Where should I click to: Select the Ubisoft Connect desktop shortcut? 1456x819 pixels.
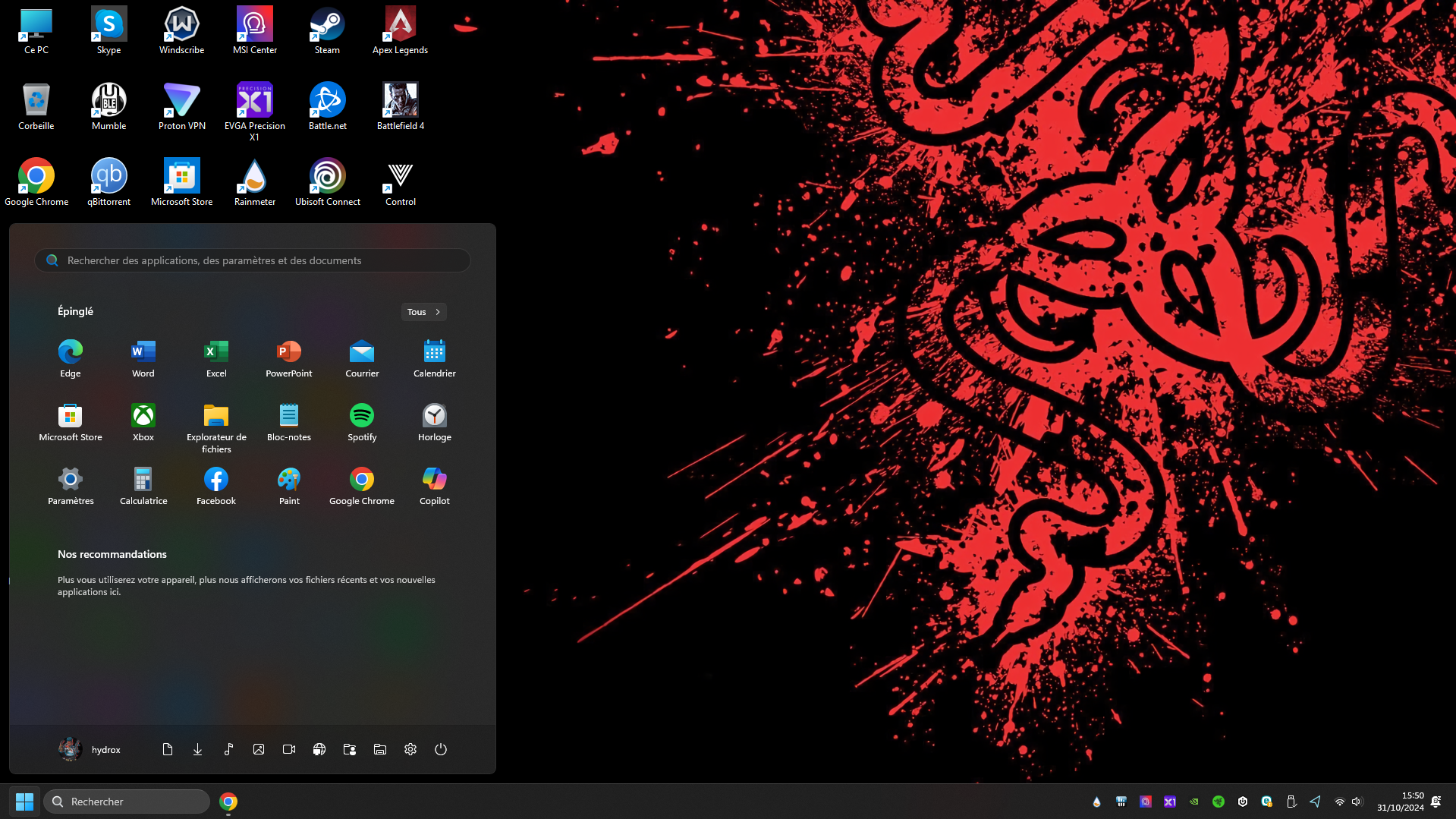328,182
